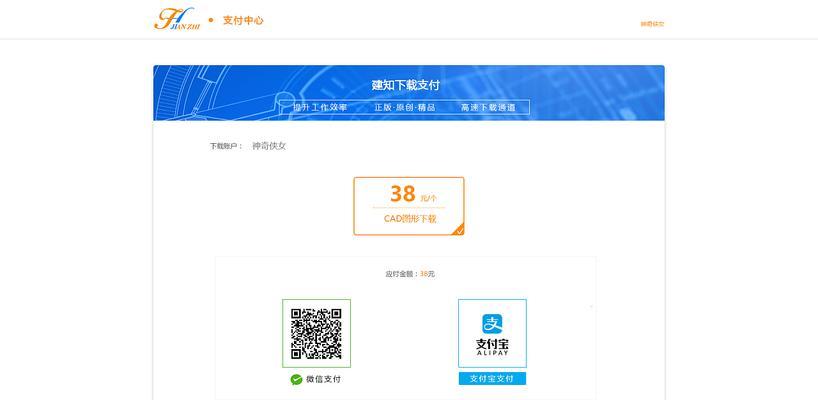The width and height of the screenshot is (818, 400).
Task: Click the checkmark corner on the price card
Action: pyautogui.click(x=459, y=230)
